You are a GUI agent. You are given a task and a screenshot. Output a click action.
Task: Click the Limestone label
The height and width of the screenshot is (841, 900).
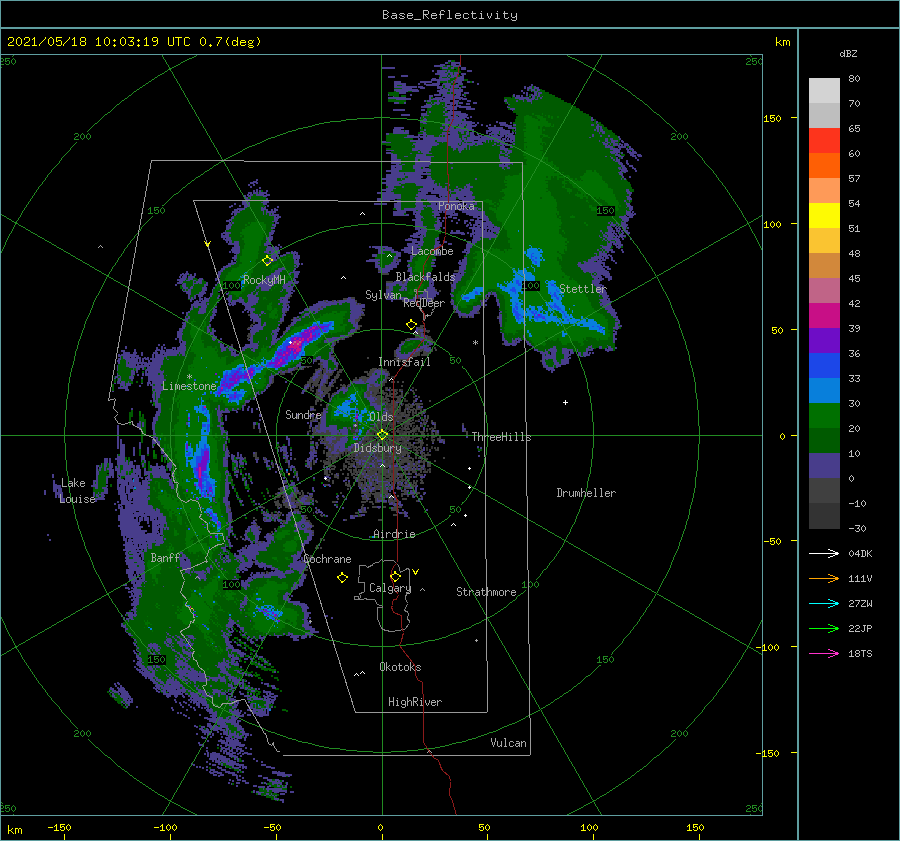(189, 386)
